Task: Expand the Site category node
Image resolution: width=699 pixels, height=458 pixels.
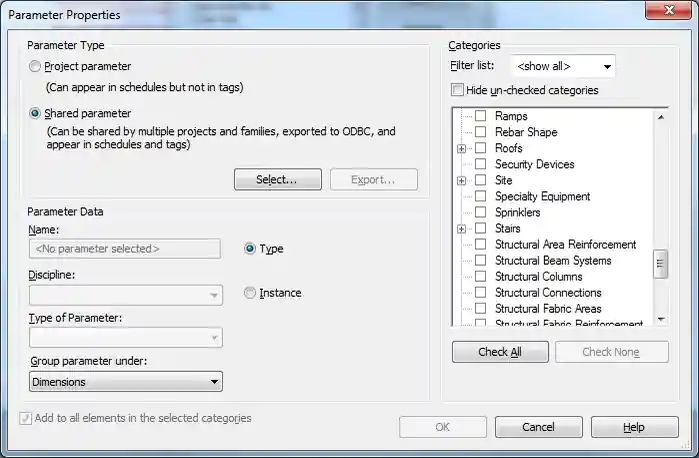Action: tap(462, 181)
